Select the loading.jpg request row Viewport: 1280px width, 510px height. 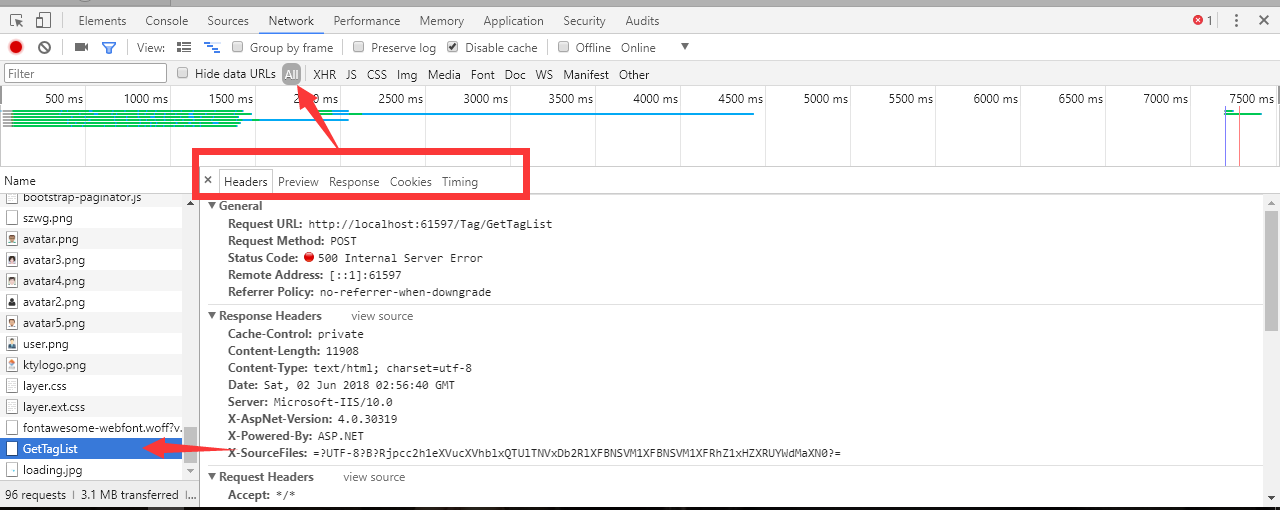click(91, 470)
